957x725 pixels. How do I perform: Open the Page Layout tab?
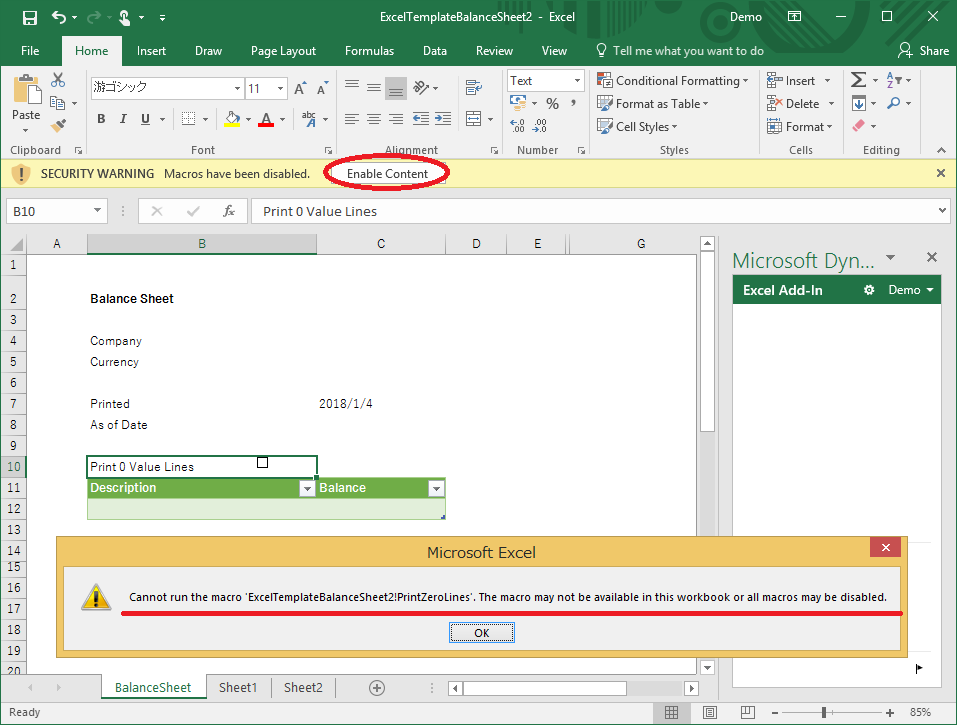click(x=283, y=51)
